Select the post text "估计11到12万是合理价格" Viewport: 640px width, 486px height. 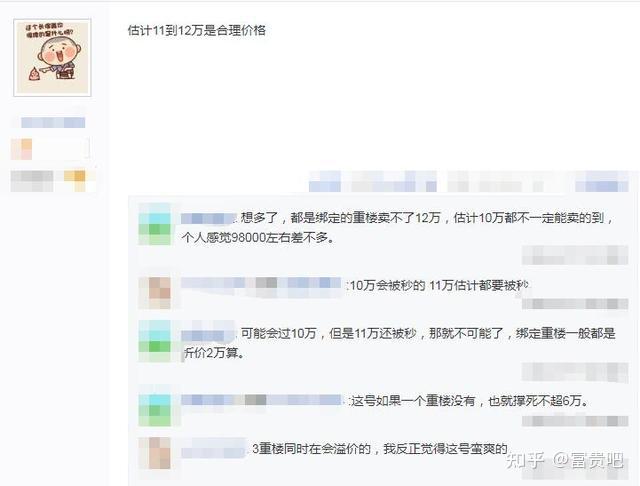click(197, 31)
